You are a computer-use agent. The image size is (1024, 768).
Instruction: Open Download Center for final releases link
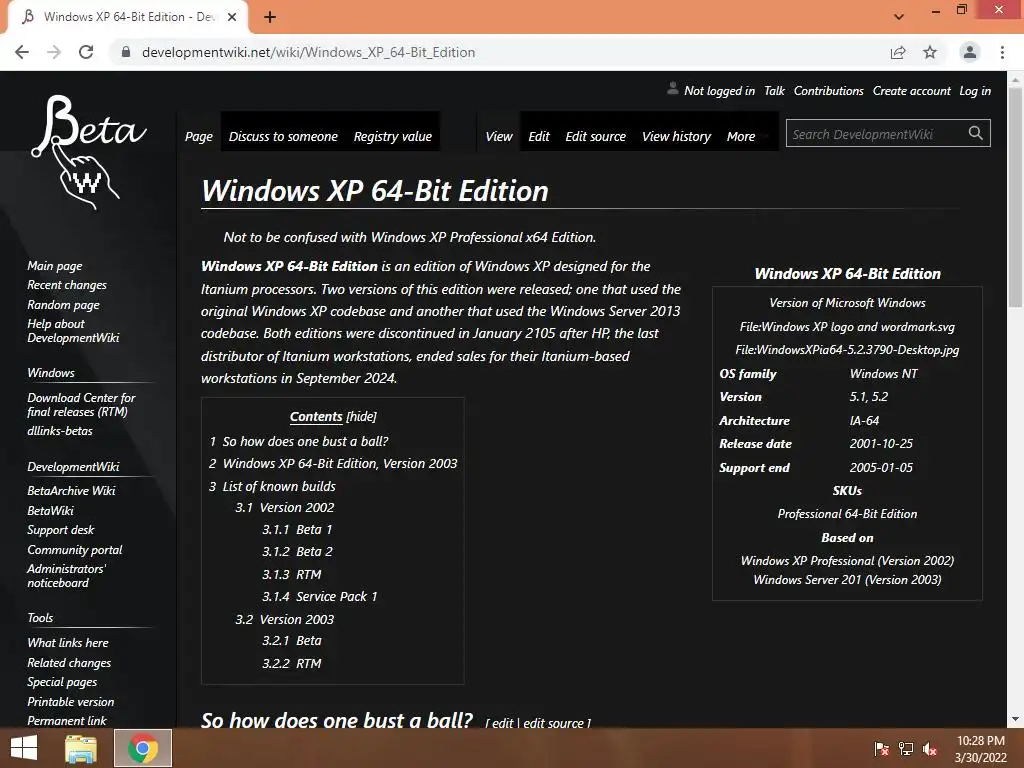pyautogui.click(x=81, y=404)
